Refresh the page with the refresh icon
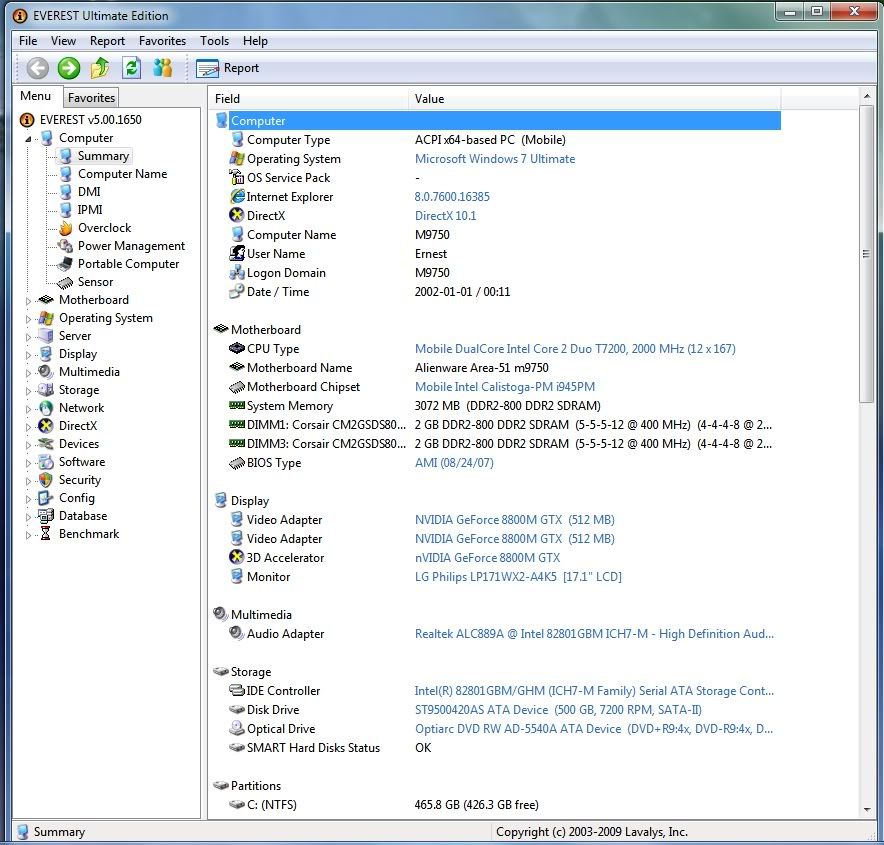 [x=131, y=68]
